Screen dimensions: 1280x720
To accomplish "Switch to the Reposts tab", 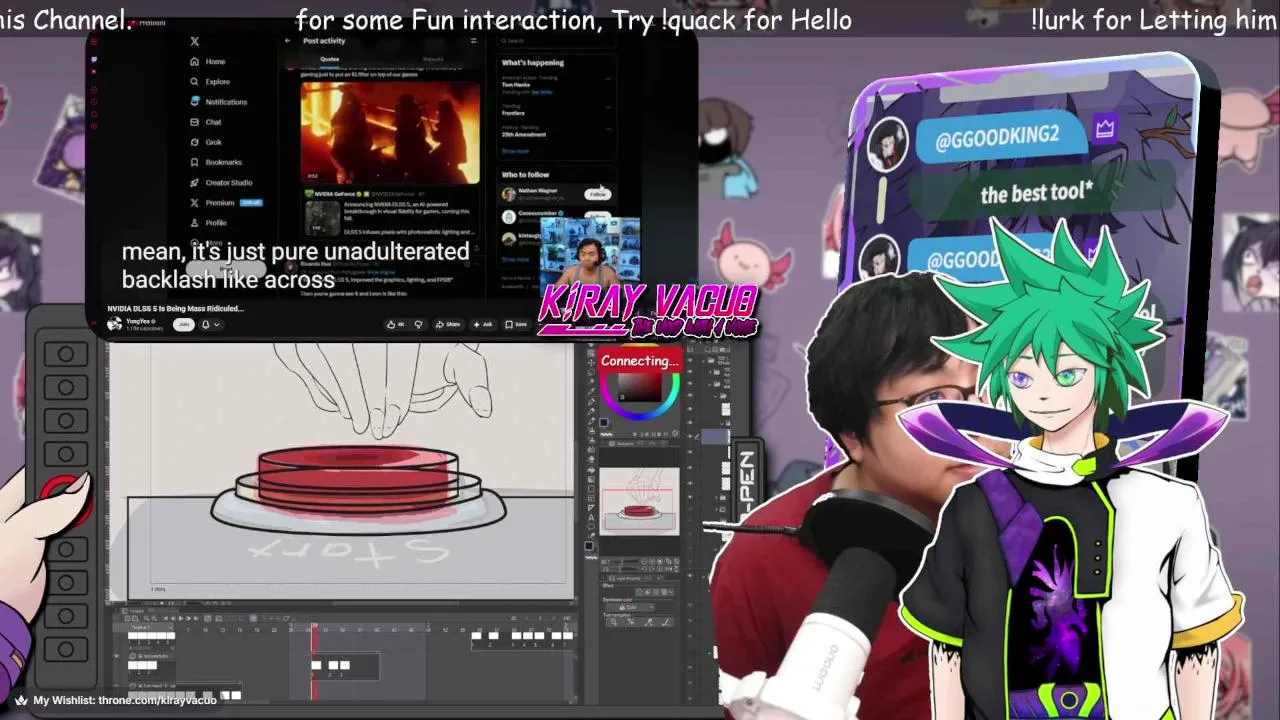I will [x=433, y=59].
